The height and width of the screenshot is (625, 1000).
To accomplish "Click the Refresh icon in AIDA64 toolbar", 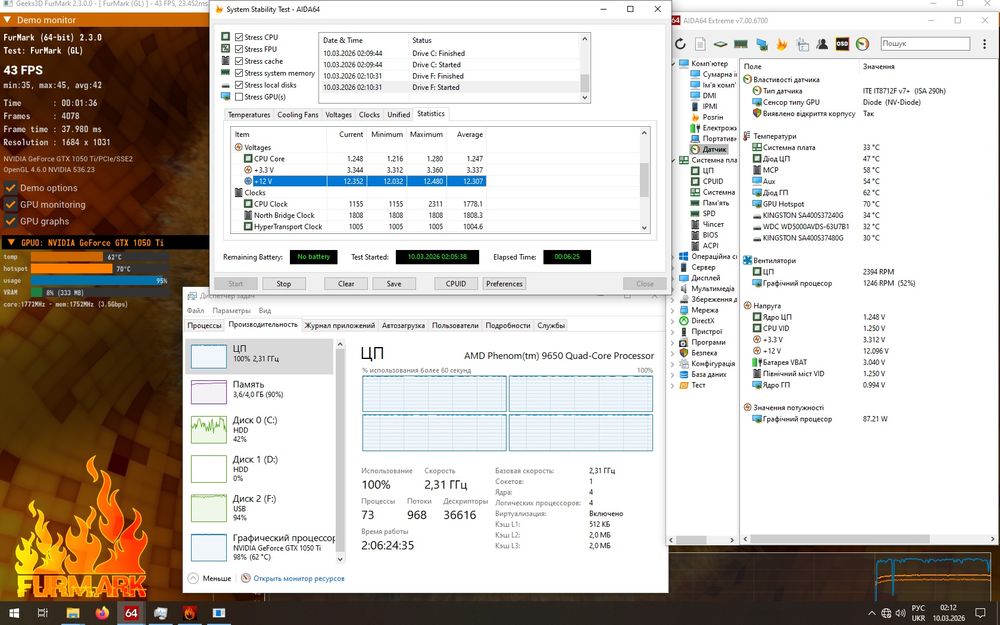I will (x=680, y=44).
